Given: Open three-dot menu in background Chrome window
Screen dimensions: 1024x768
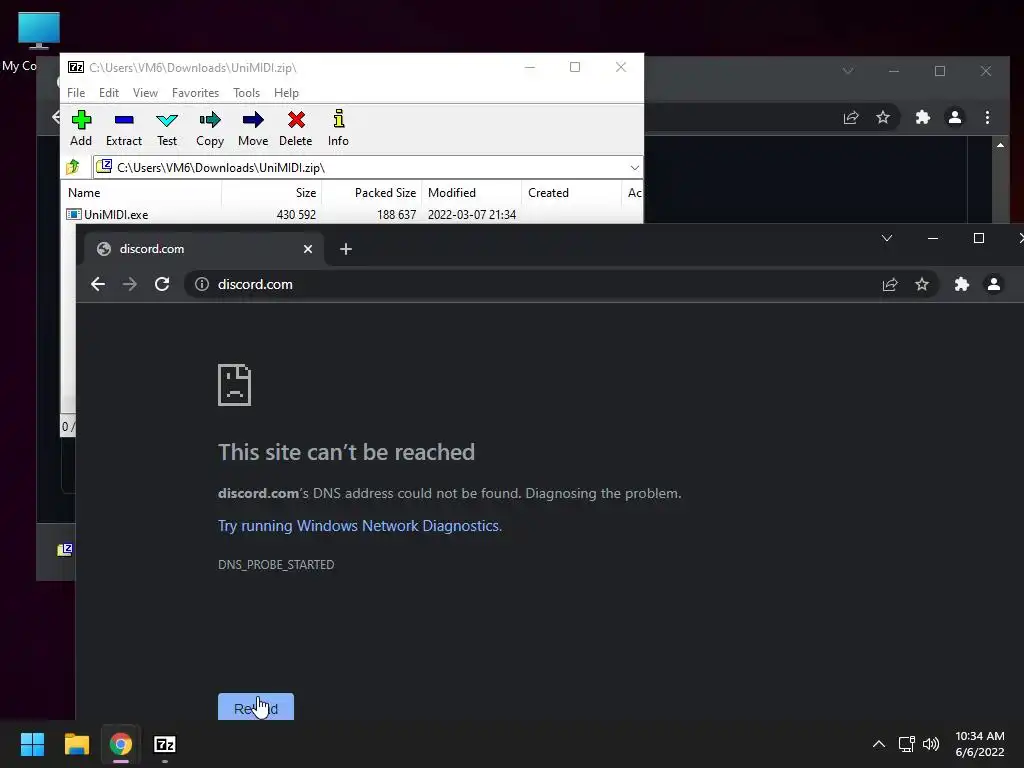Looking at the screenshot, I should pos(987,118).
